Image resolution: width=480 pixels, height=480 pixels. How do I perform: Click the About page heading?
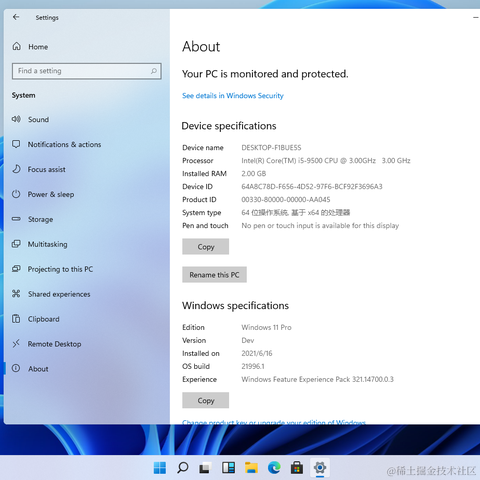click(x=201, y=46)
